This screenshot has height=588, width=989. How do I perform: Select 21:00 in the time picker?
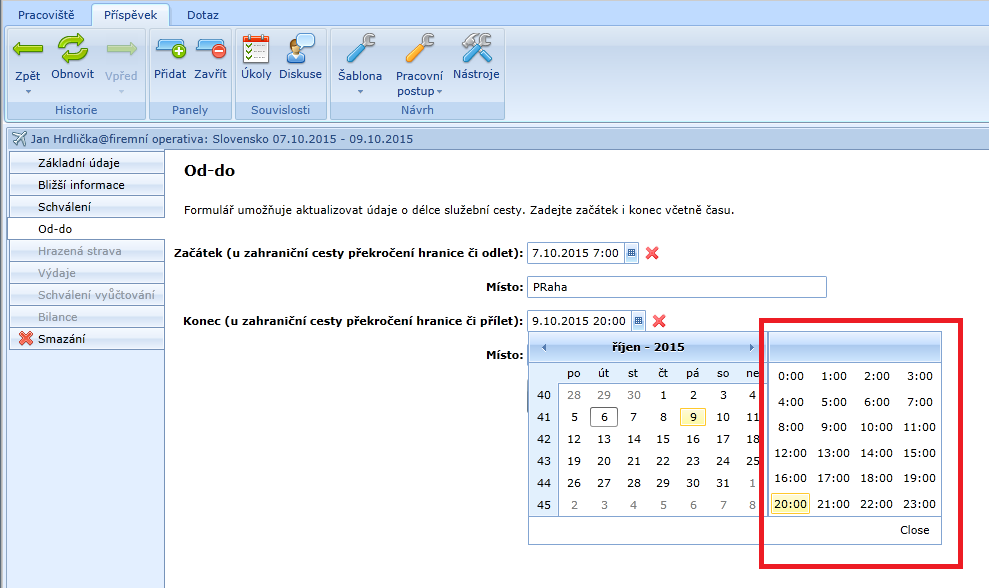833,504
